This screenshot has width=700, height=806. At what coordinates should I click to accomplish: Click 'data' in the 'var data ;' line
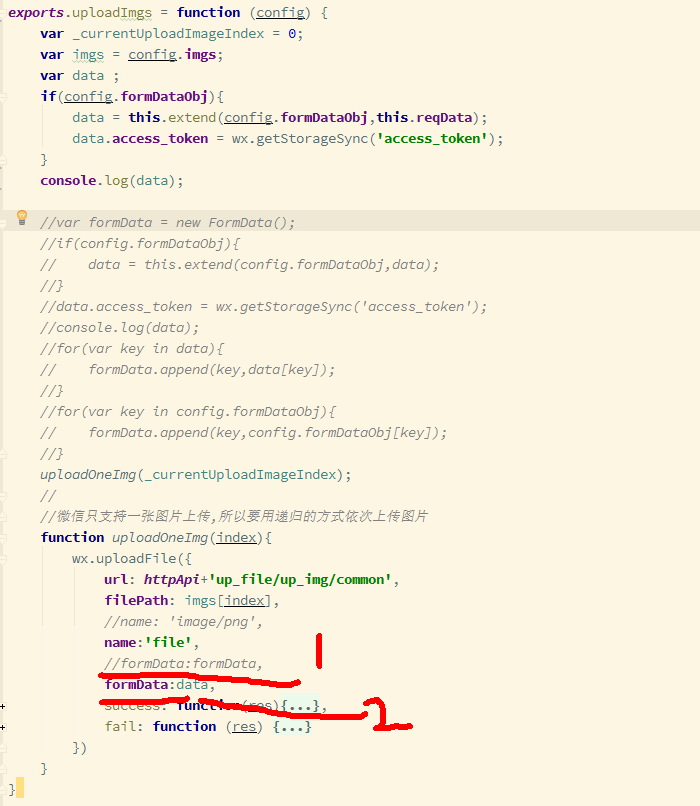88,76
